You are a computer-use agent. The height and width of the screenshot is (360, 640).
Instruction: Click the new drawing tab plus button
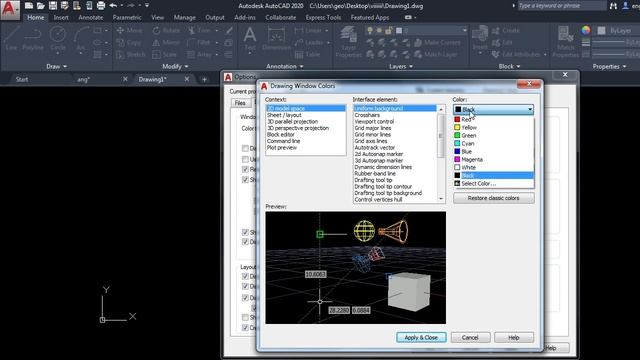pos(204,79)
